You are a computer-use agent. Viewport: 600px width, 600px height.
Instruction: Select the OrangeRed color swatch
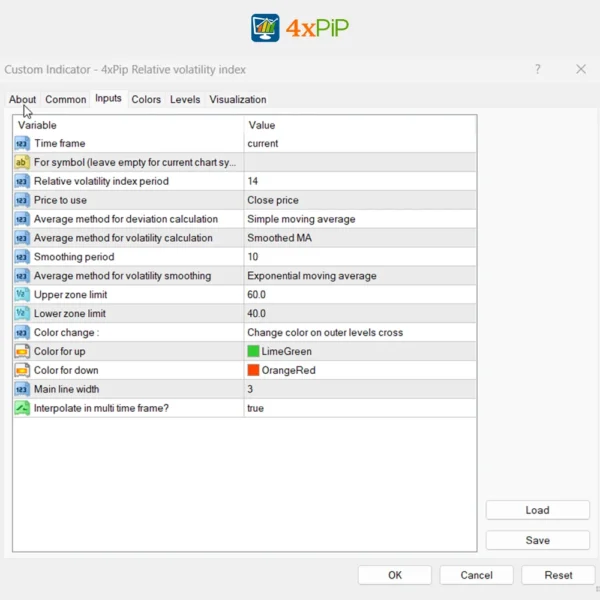(x=254, y=370)
